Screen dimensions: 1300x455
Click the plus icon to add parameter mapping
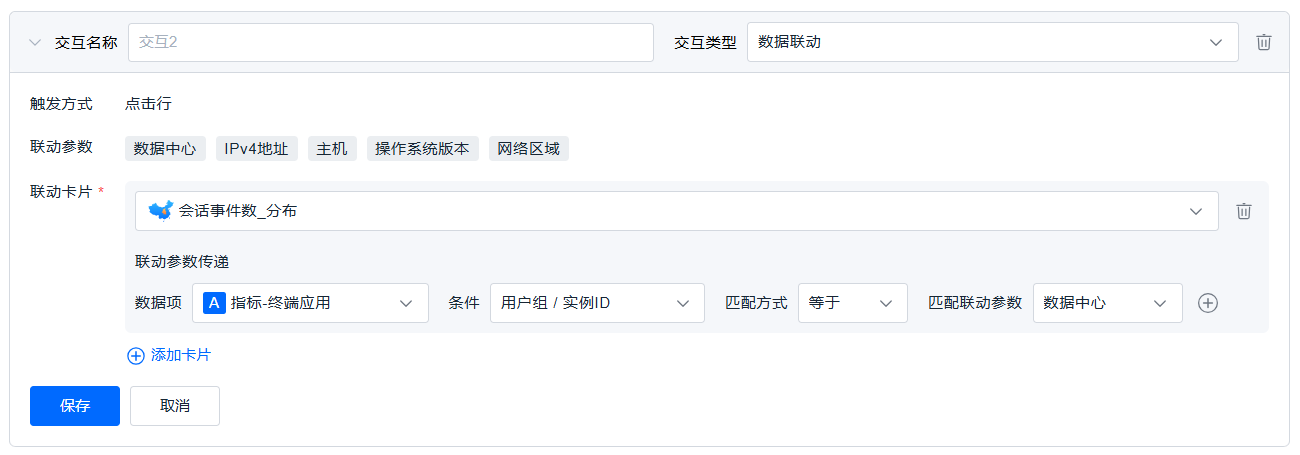point(1208,303)
